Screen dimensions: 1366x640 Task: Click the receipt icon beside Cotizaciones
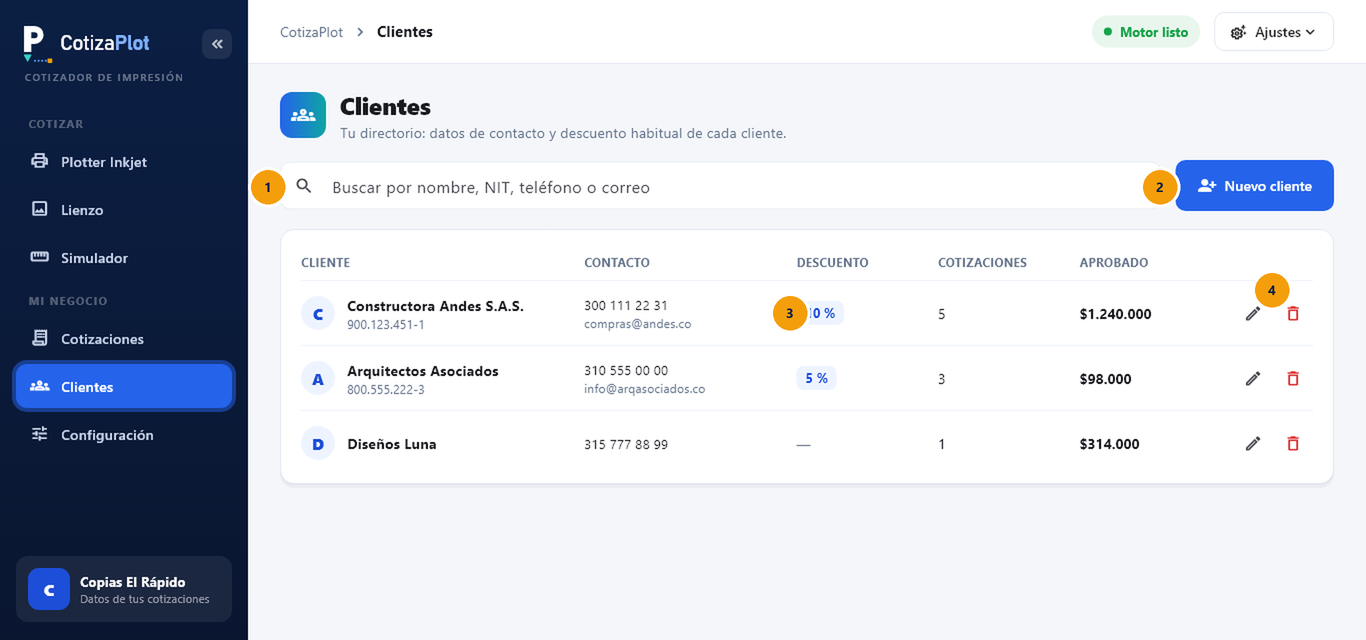click(40, 338)
